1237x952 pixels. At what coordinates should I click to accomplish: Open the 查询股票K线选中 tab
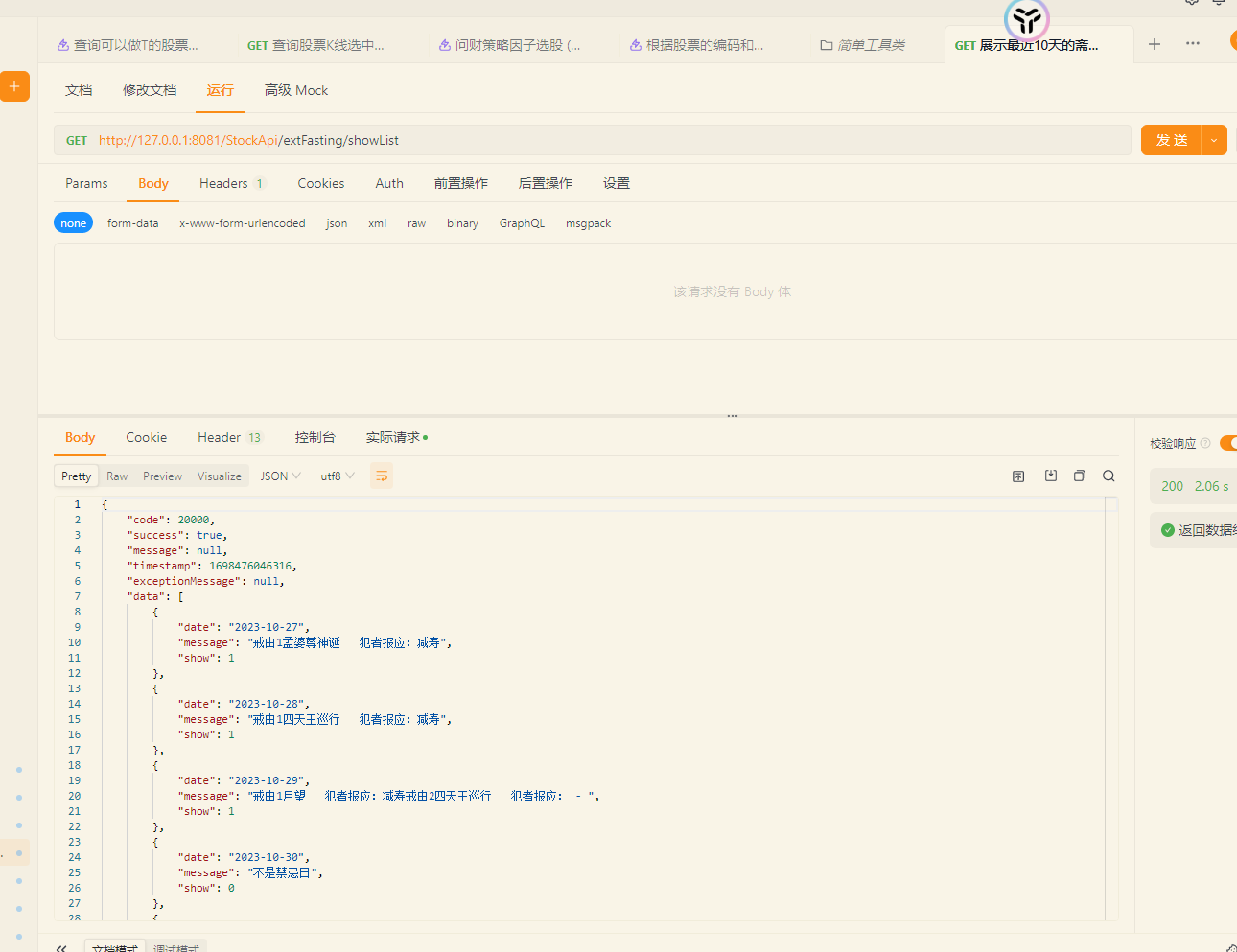[315, 45]
